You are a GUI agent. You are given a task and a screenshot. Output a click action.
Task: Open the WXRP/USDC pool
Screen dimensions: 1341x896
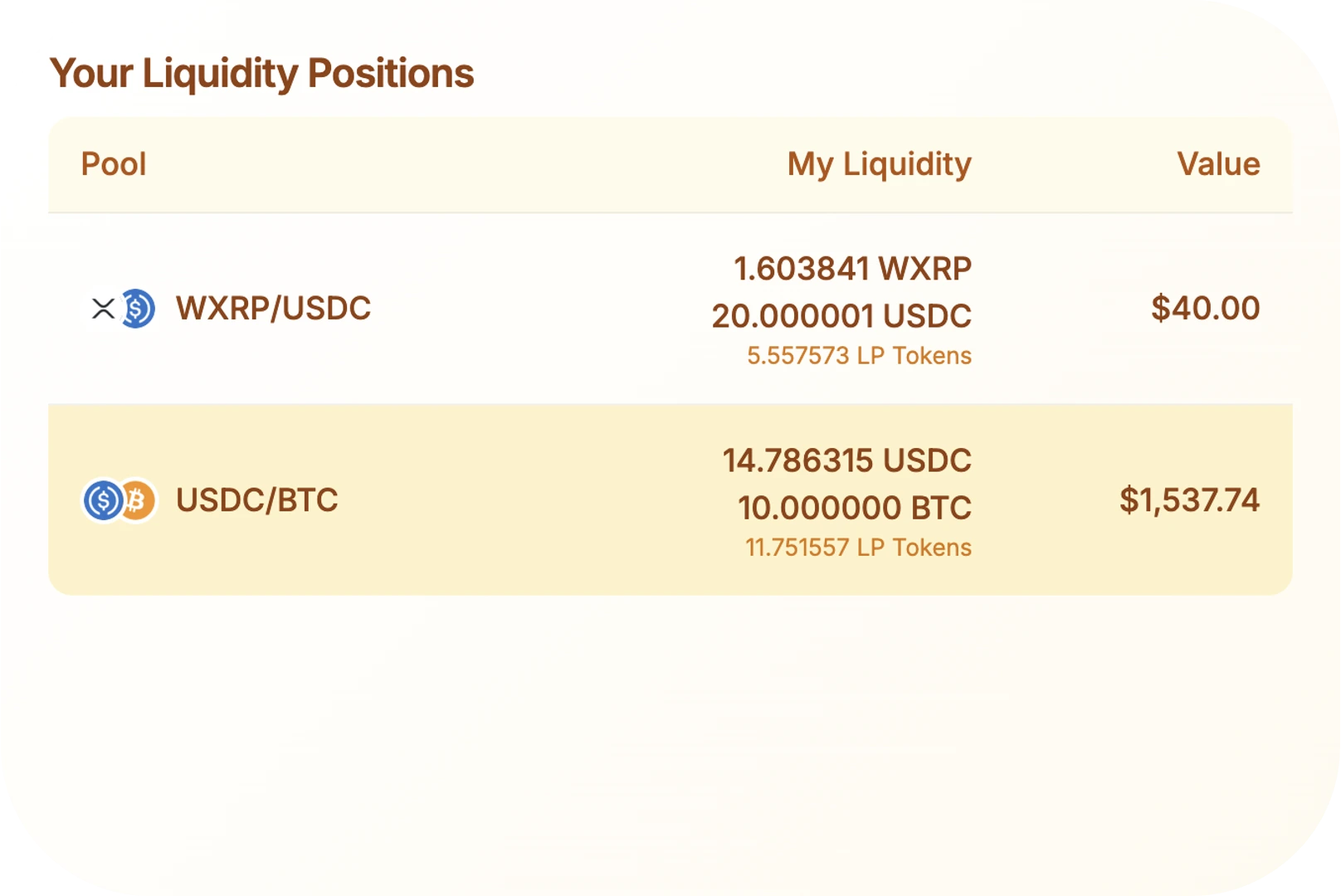coord(273,309)
